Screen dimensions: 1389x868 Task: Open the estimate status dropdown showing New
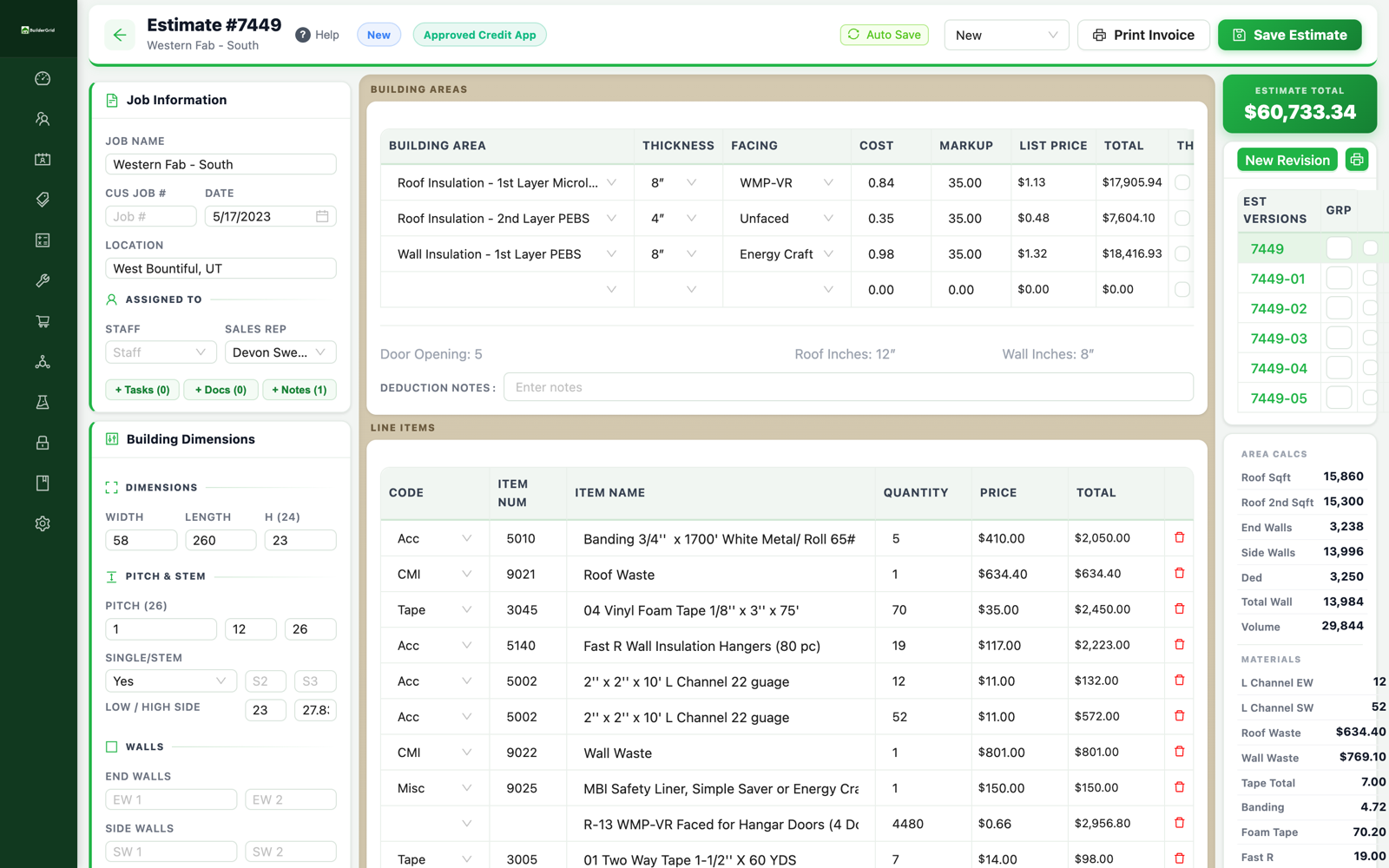[x=1006, y=35]
